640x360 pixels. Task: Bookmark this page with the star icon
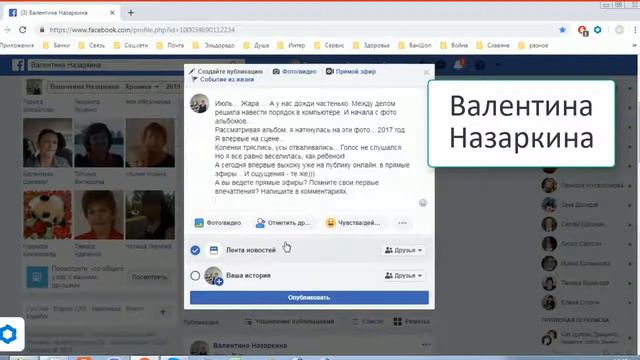pos(562,30)
